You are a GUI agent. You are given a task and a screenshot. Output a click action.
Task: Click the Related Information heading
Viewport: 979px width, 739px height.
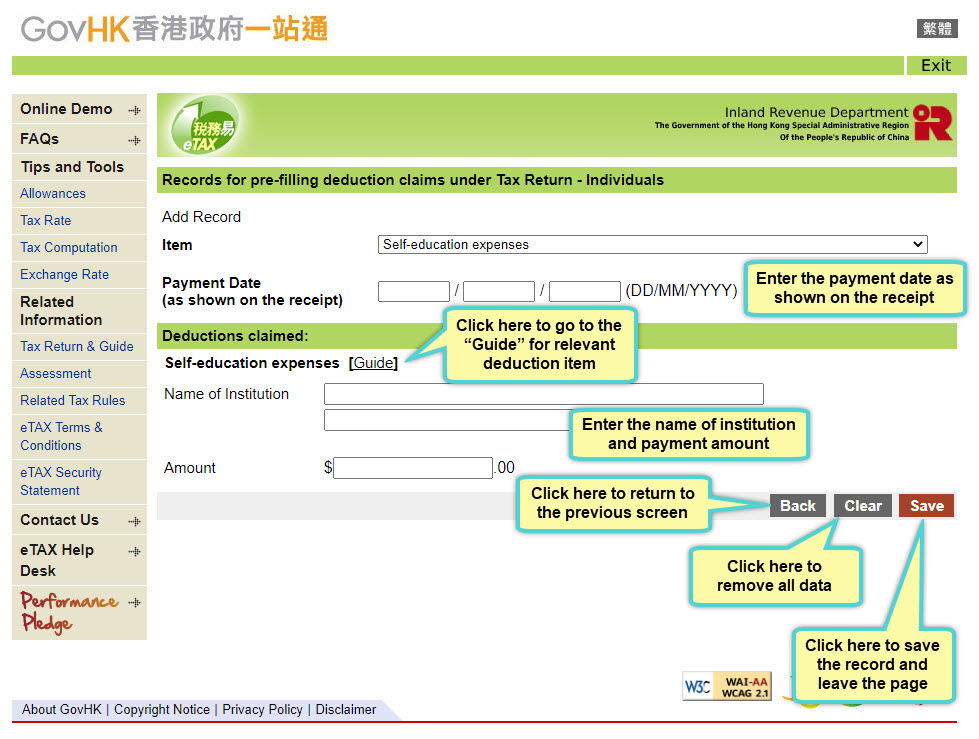click(61, 311)
